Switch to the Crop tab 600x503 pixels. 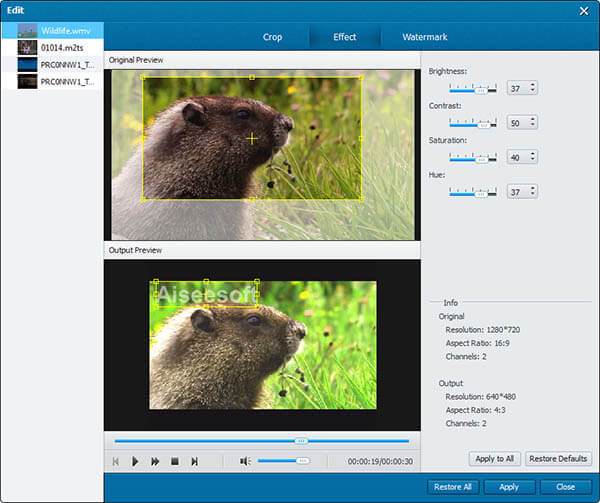[272, 37]
